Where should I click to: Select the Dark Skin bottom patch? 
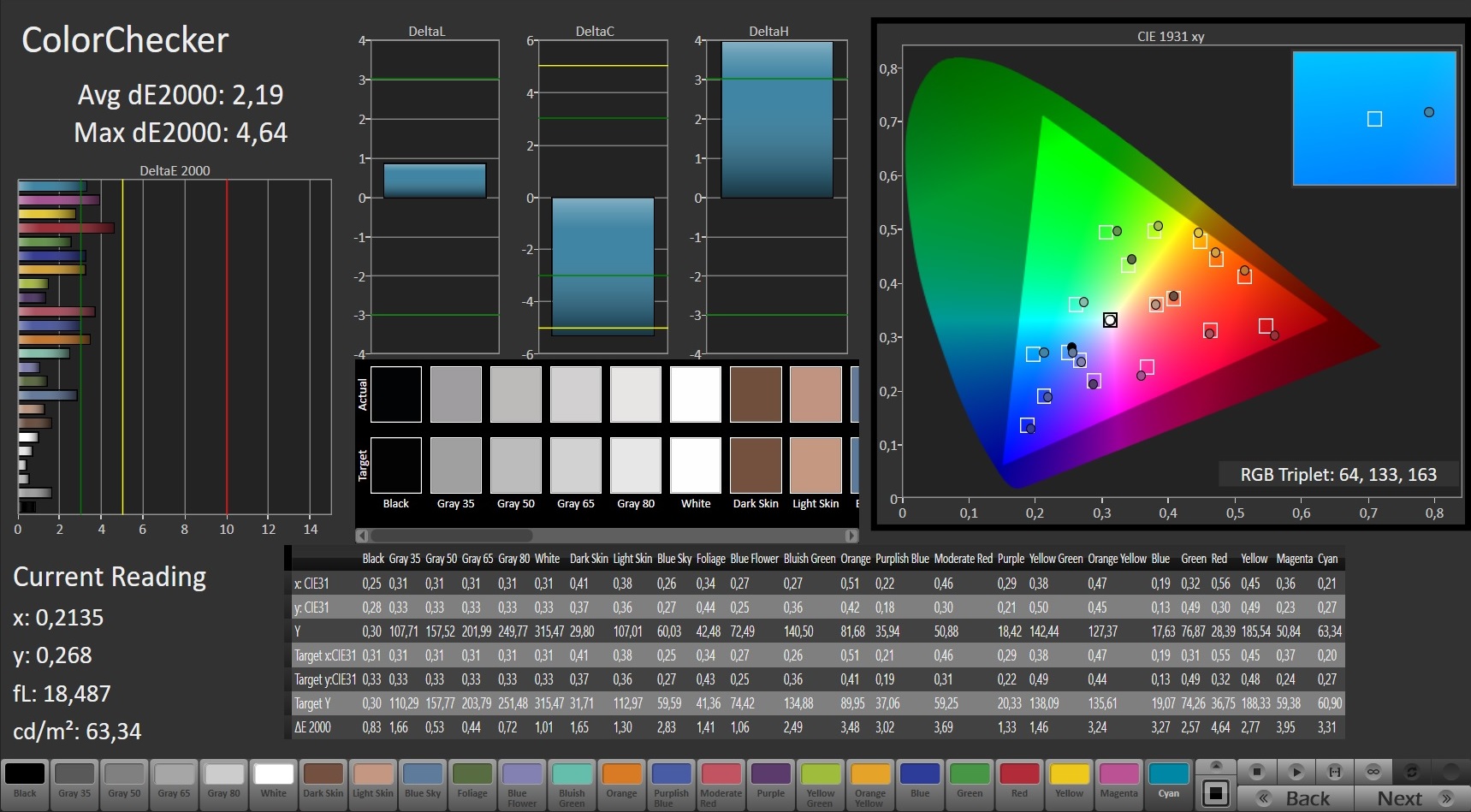tap(323, 780)
